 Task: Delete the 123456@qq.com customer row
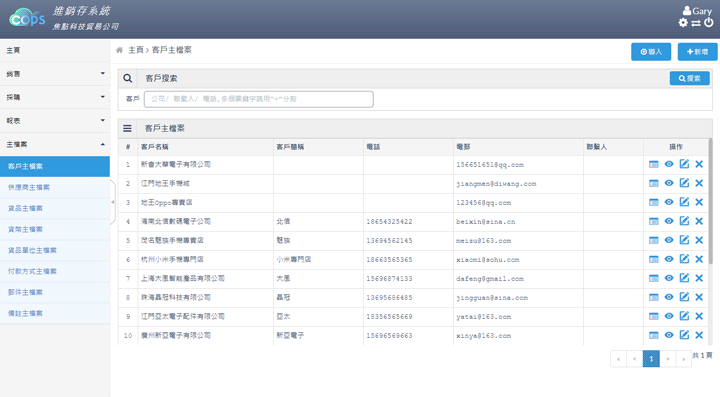[699, 202]
